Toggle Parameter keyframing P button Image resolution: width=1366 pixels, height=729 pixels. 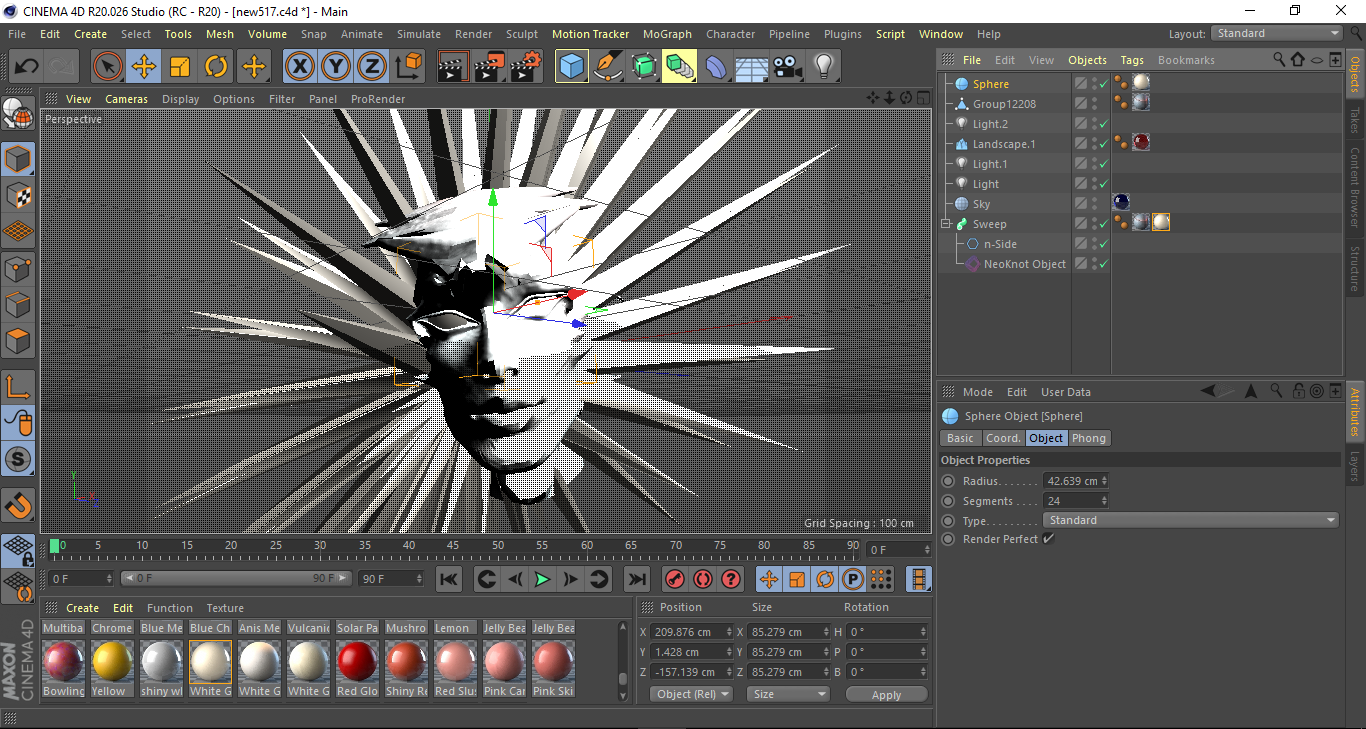[853, 579]
